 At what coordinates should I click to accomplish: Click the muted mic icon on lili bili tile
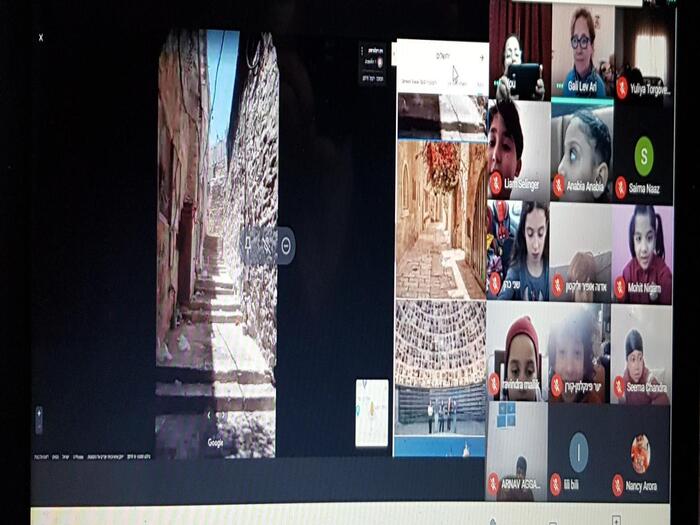tap(556, 484)
